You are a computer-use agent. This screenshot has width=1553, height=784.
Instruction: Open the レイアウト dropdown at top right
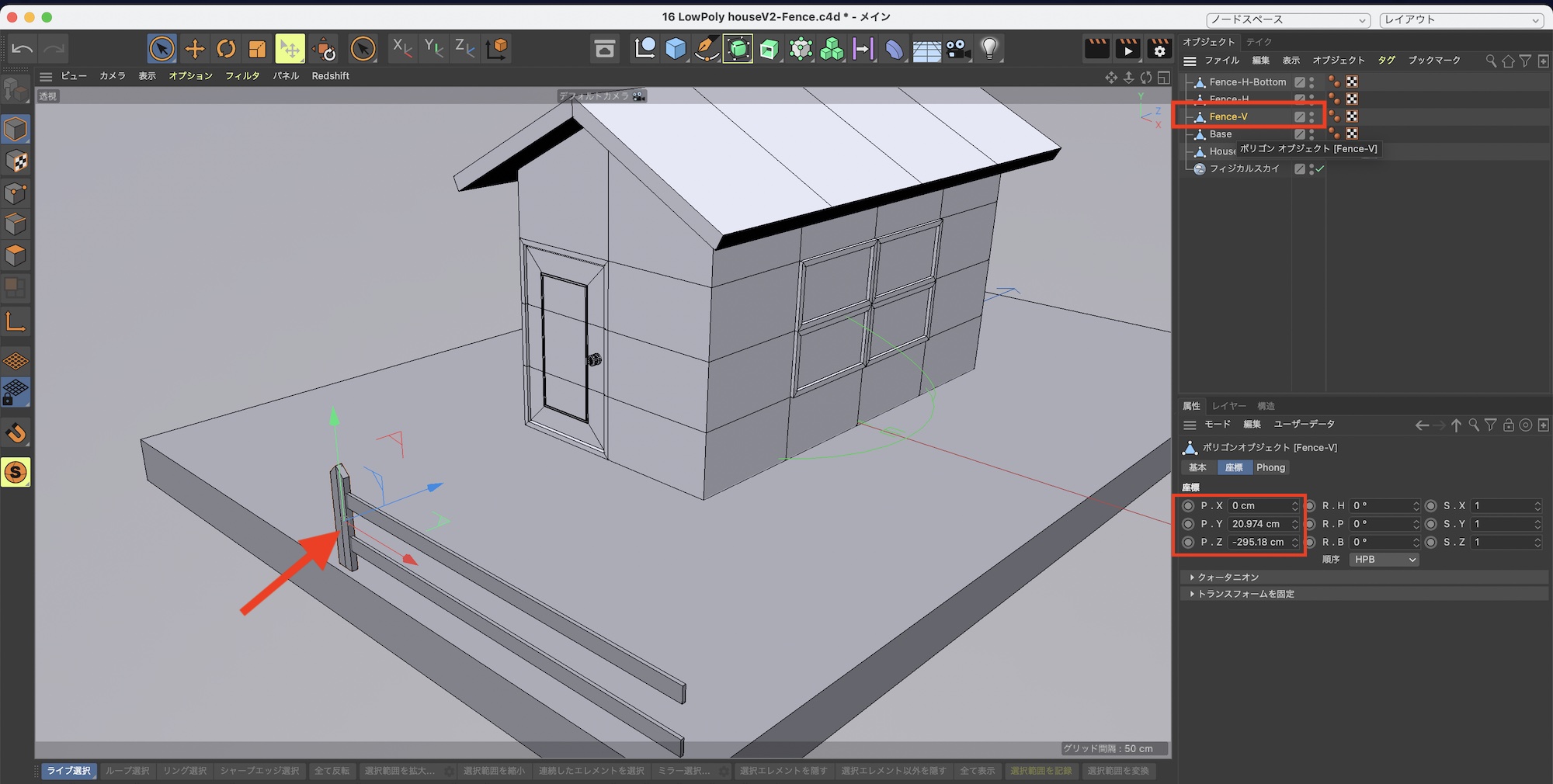point(1461,19)
